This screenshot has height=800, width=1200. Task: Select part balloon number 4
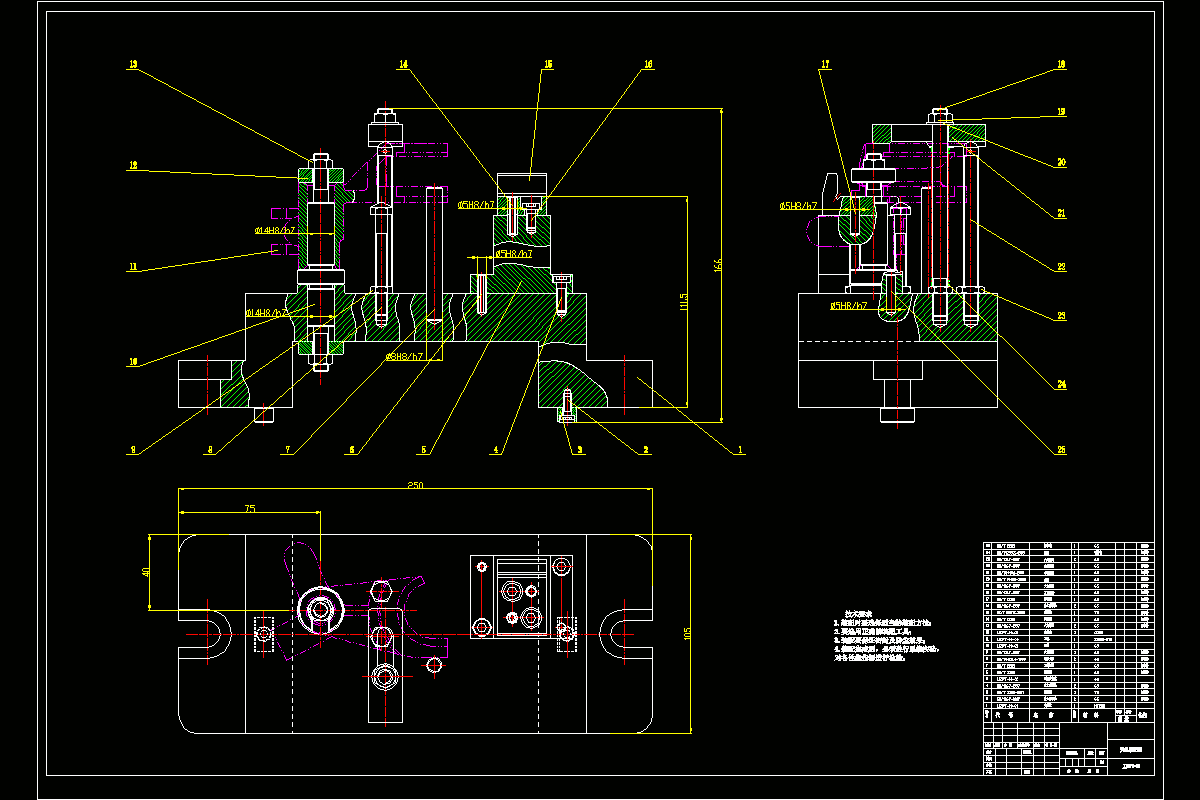(x=495, y=450)
